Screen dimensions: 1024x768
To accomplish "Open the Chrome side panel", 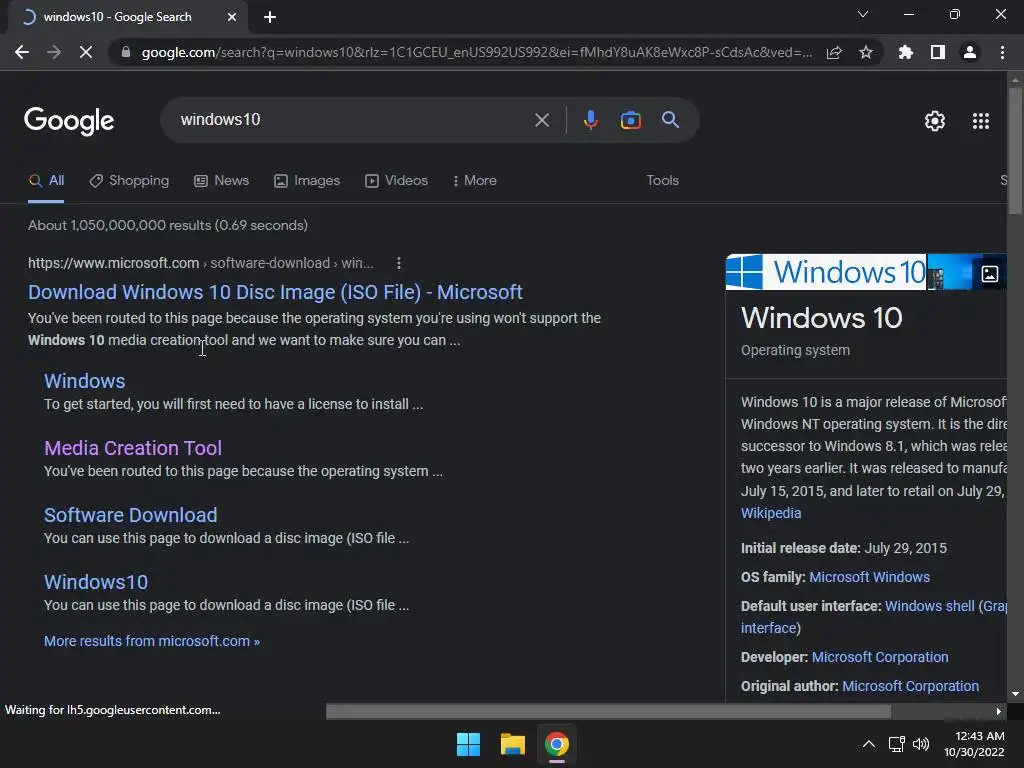I will pos(938,52).
